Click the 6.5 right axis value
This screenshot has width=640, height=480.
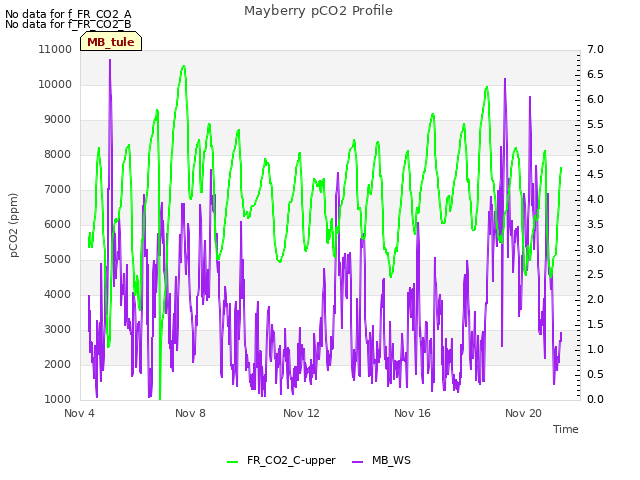[595, 74]
